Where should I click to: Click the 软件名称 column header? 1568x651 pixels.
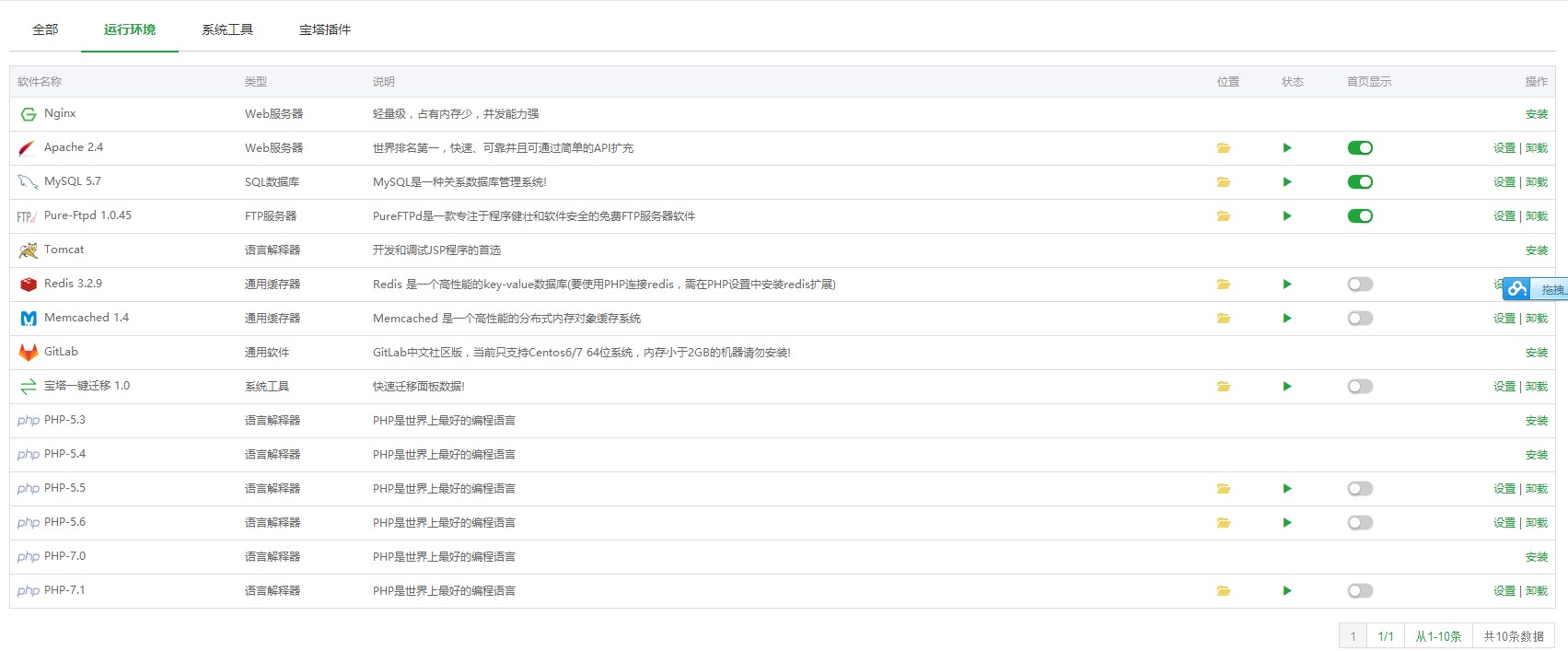tap(40, 82)
